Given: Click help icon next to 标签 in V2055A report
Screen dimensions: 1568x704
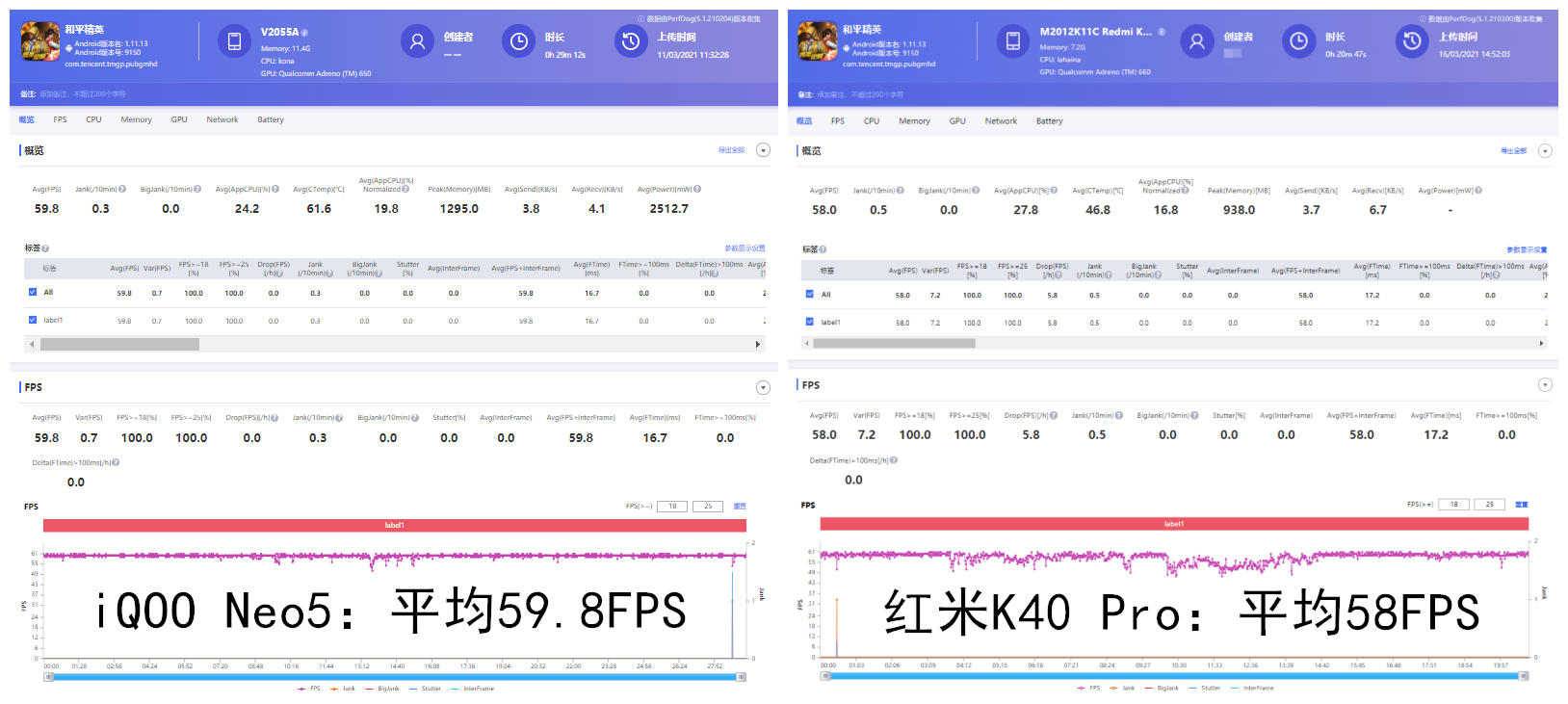Looking at the screenshot, I should pos(45,248).
